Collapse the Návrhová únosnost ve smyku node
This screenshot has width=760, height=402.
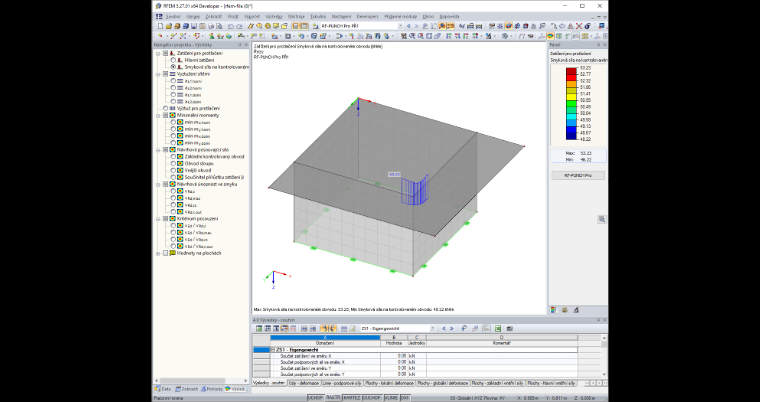tap(158, 184)
